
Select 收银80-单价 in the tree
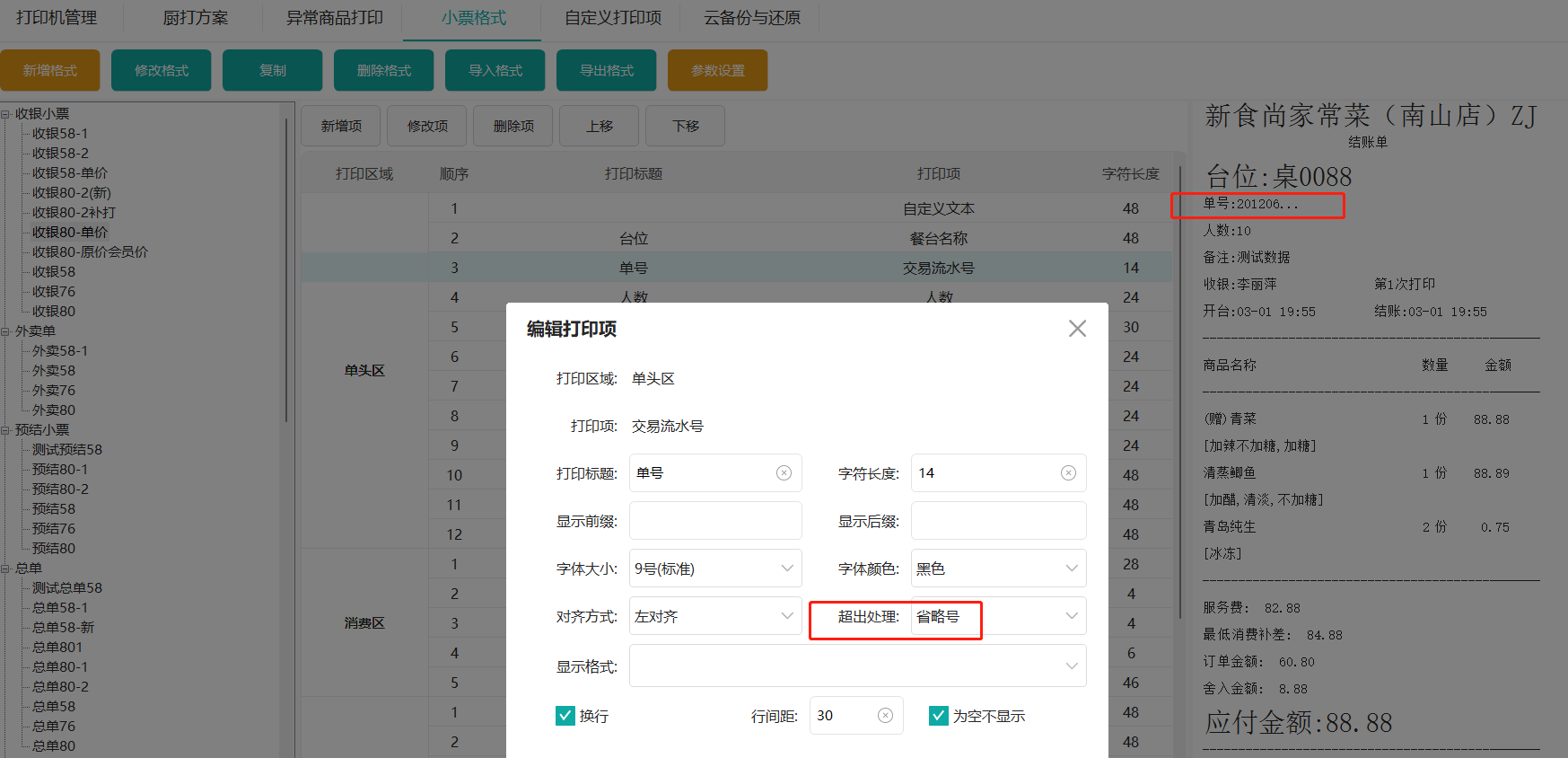point(70,233)
